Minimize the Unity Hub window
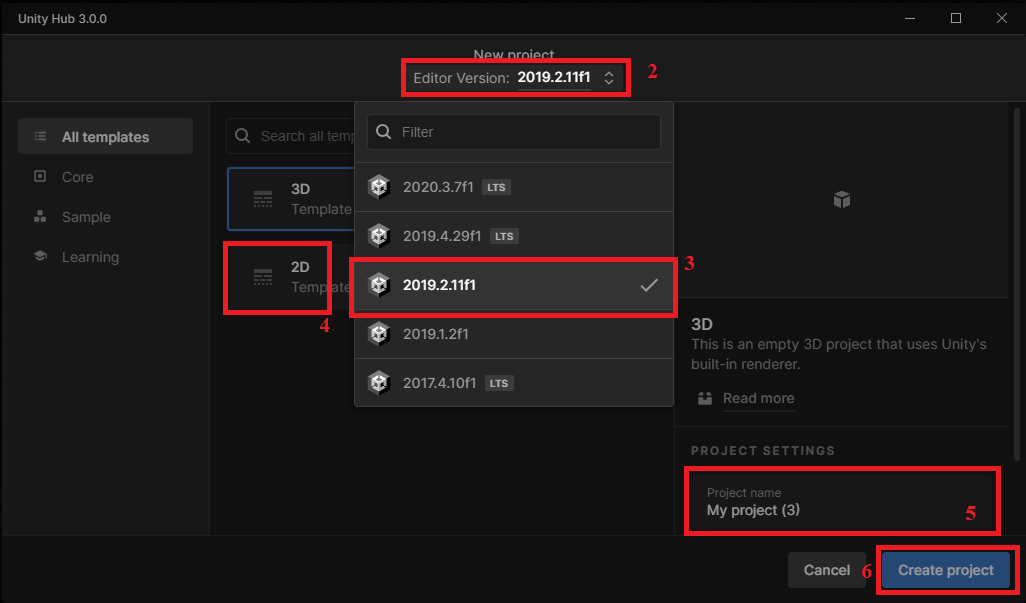This screenshot has width=1026, height=603. [910, 18]
